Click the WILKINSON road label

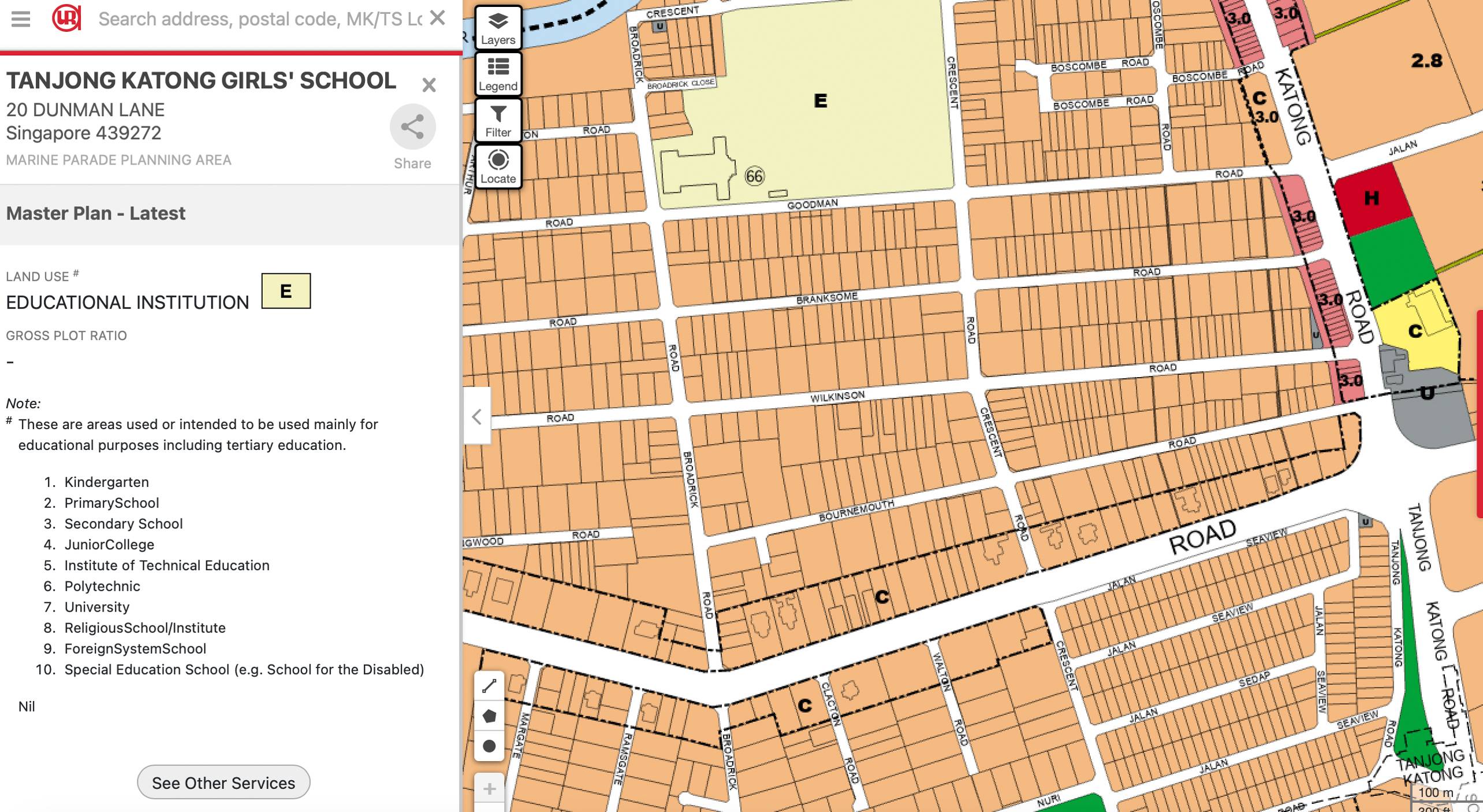(x=837, y=397)
